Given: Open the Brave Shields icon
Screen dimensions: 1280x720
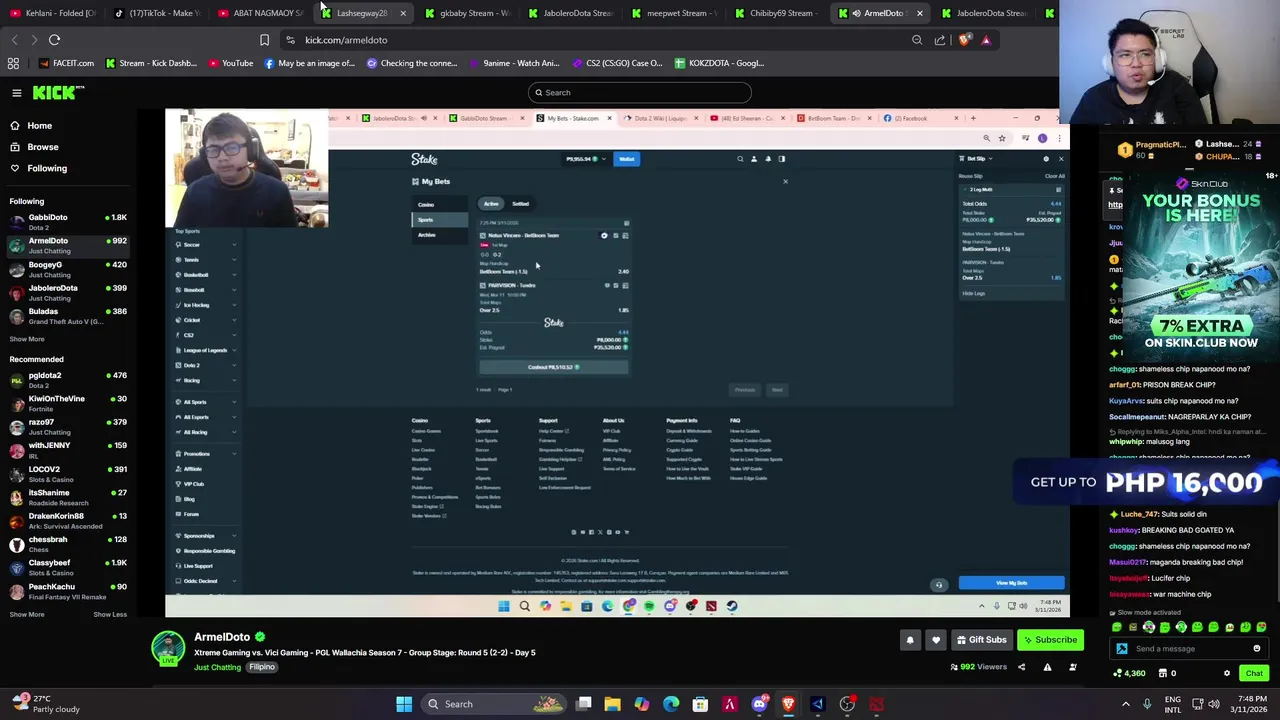Looking at the screenshot, I should pos(964,40).
